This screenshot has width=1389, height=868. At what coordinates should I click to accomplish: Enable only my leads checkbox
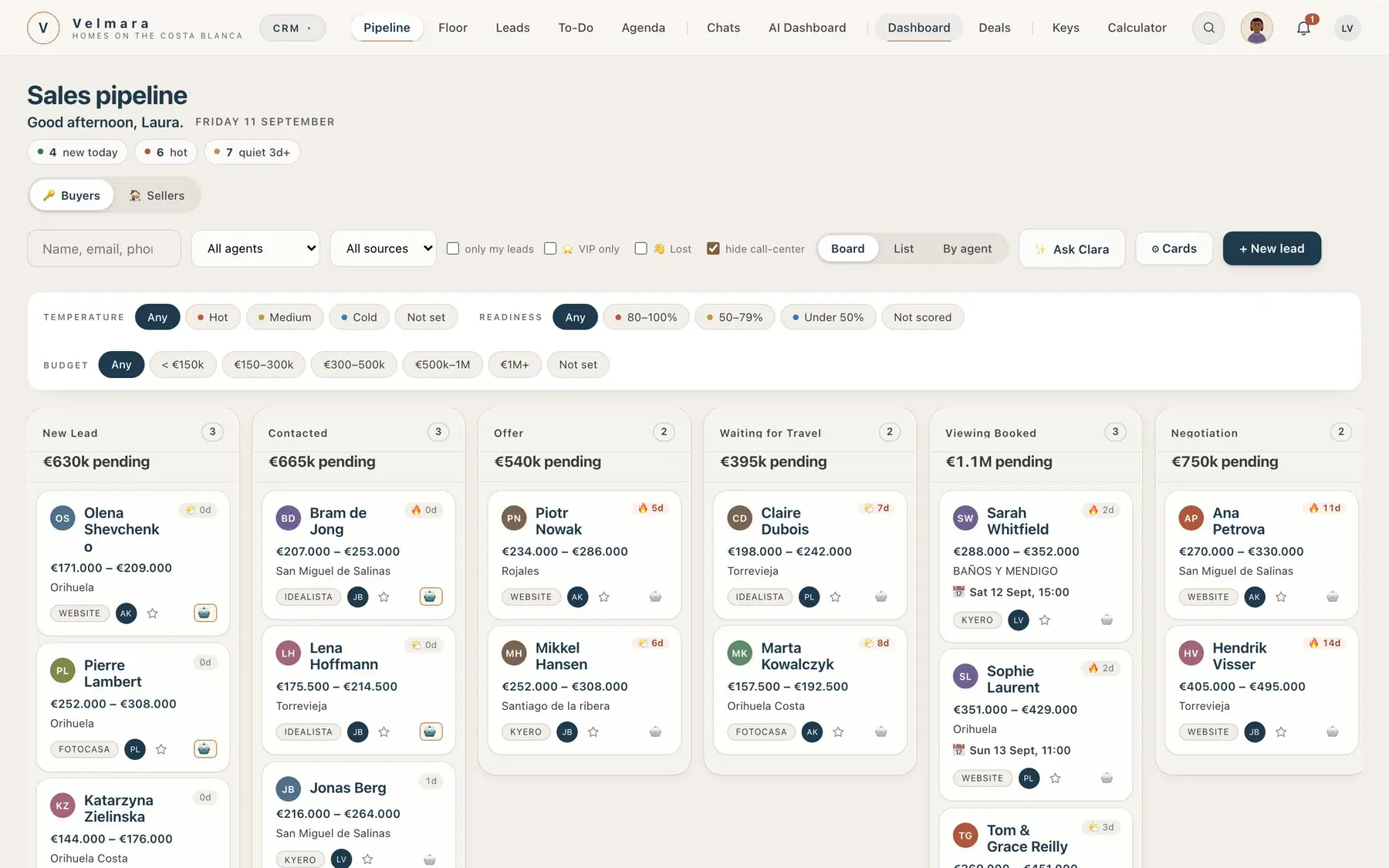click(x=453, y=248)
